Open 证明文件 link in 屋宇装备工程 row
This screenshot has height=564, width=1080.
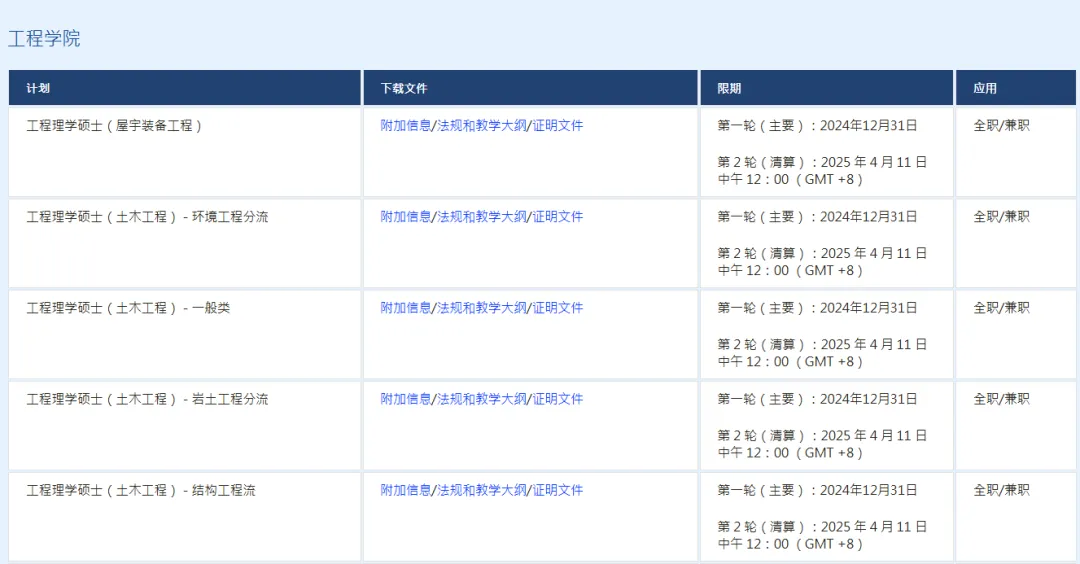[x=558, y=126]
